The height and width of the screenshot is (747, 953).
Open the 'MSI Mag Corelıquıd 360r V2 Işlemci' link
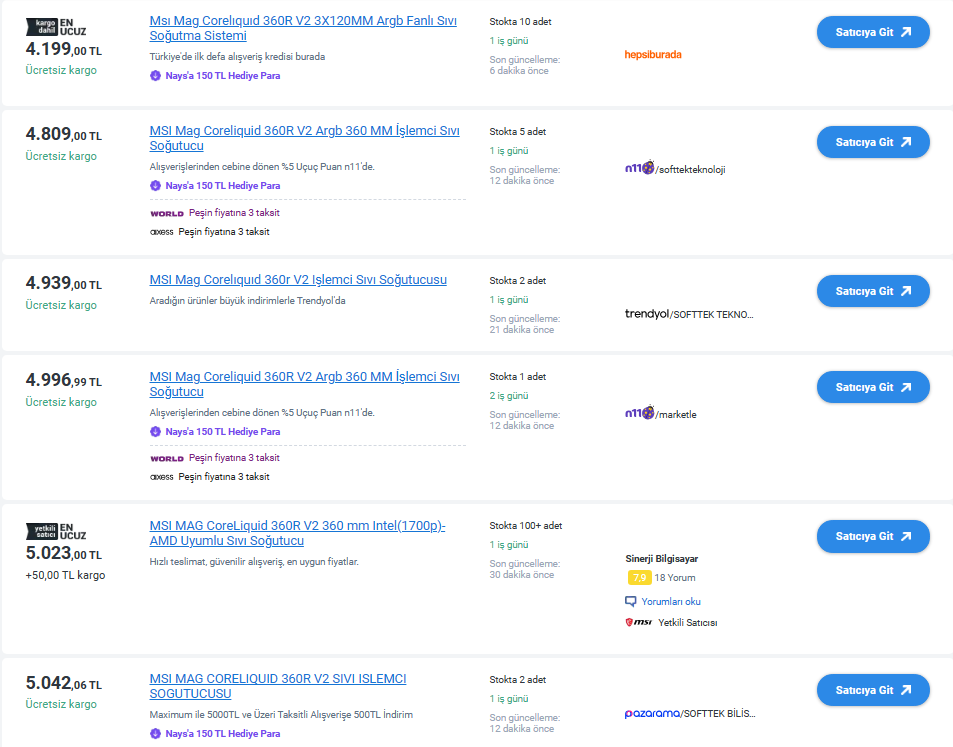298,280
